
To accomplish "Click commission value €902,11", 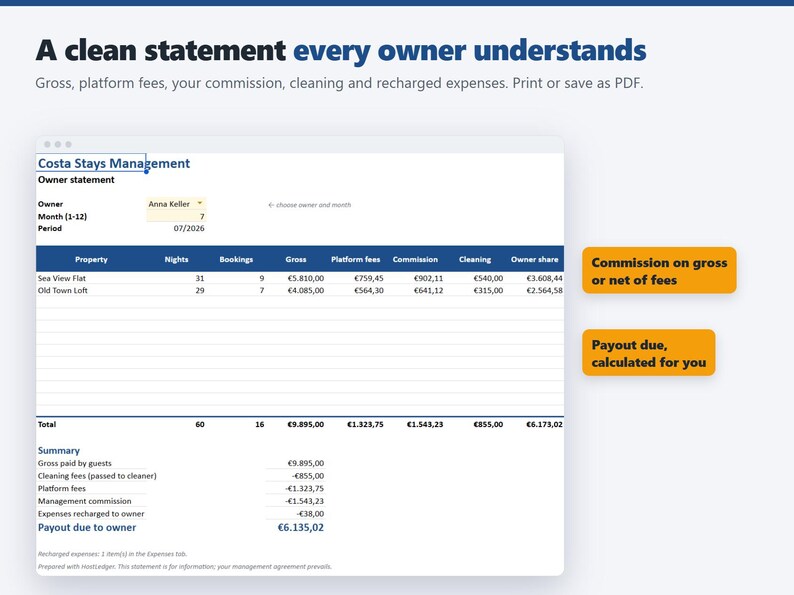I will [428, 278].
